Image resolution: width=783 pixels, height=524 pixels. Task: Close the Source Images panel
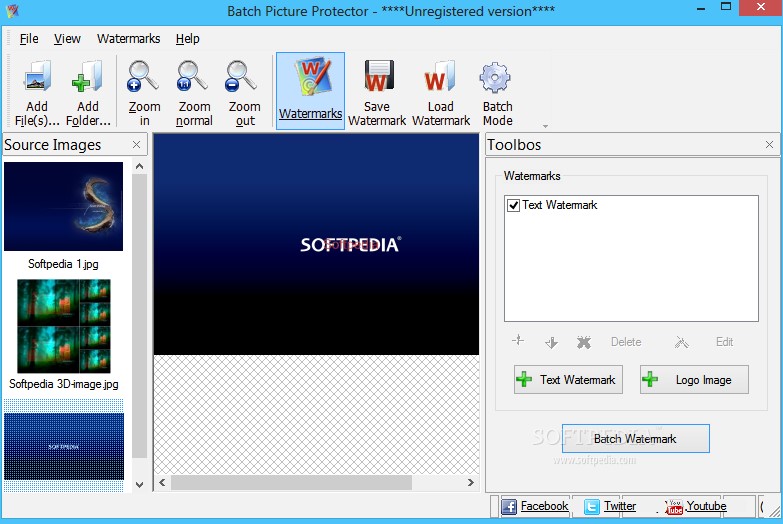[x=136, y=144]
